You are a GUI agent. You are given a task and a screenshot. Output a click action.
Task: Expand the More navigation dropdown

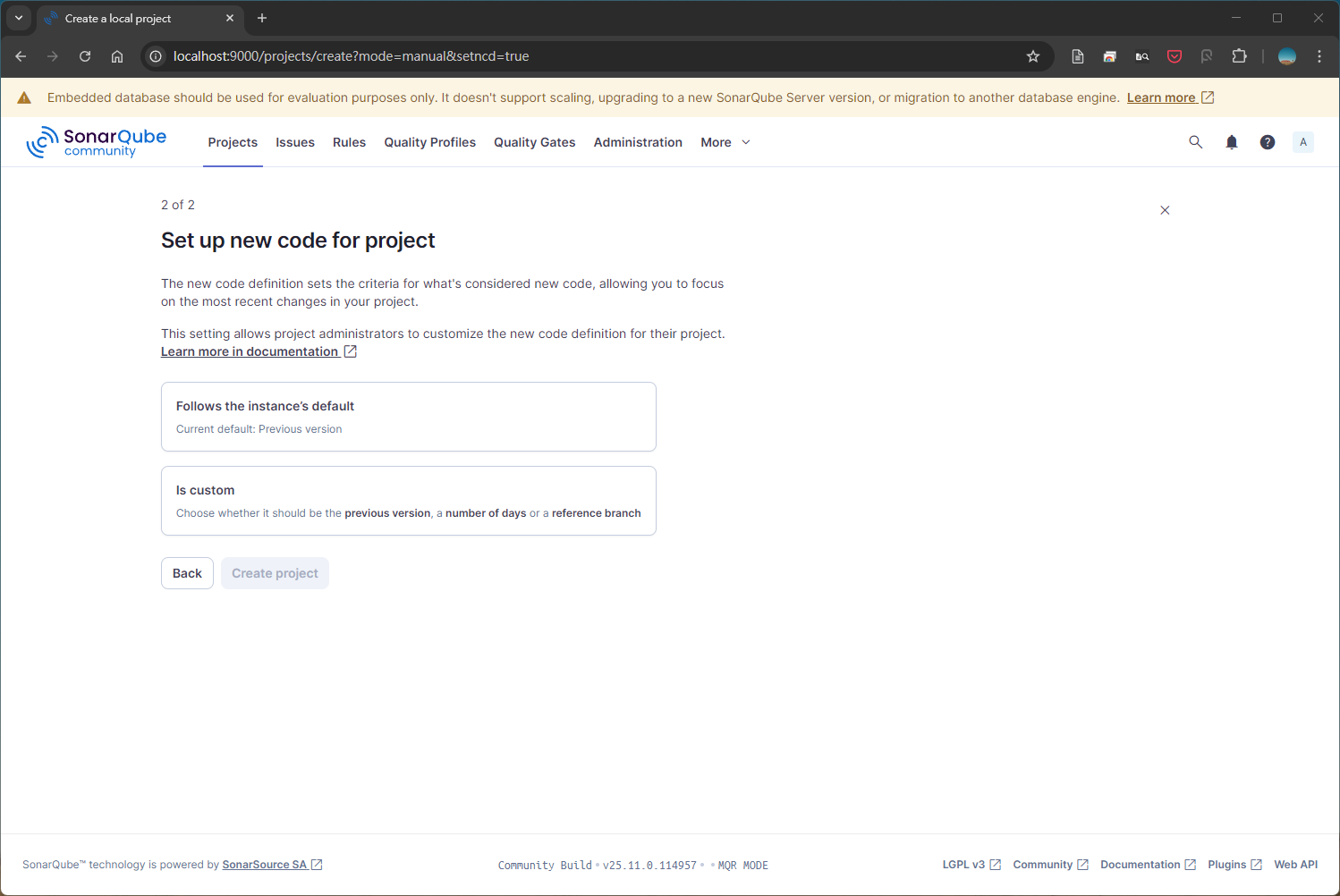(x=725, y=142)
